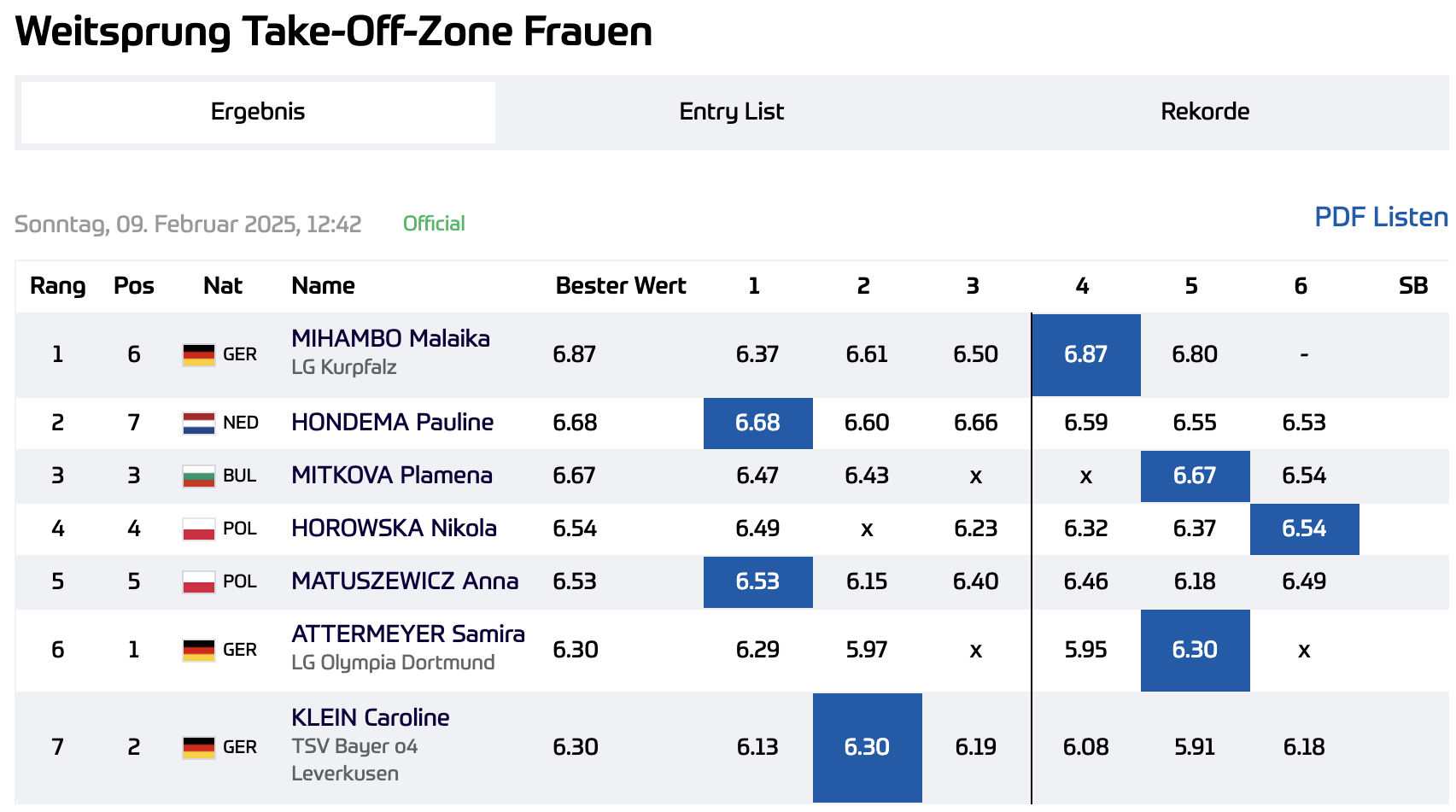Click the Polish flag in MATUSZEWICZ Anna's row
Viewport: 1456px width, 812px height.
click(x=199, y=581)
